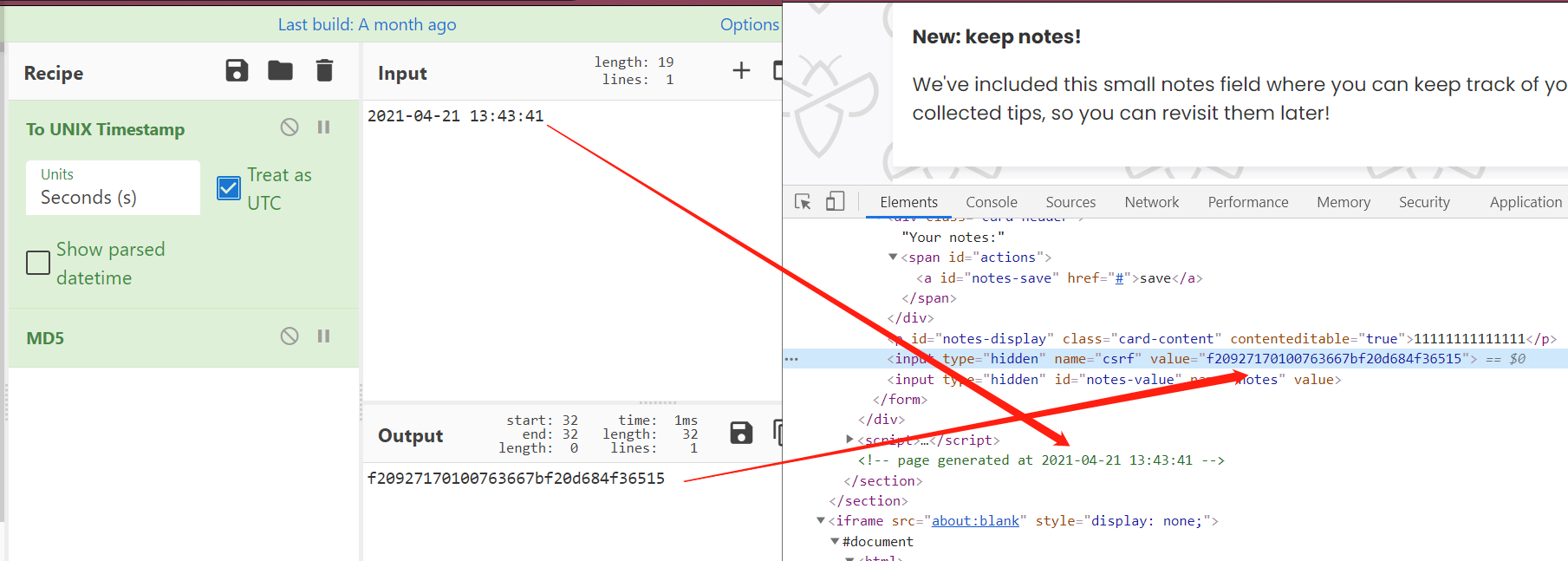Disable the To UNIX Timestamp operation

coord(290,127)
